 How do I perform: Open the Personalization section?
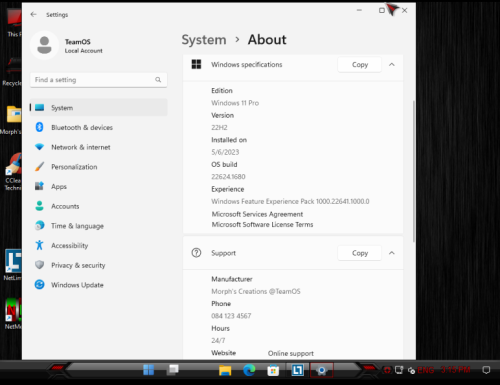click(x=98, y=167)
